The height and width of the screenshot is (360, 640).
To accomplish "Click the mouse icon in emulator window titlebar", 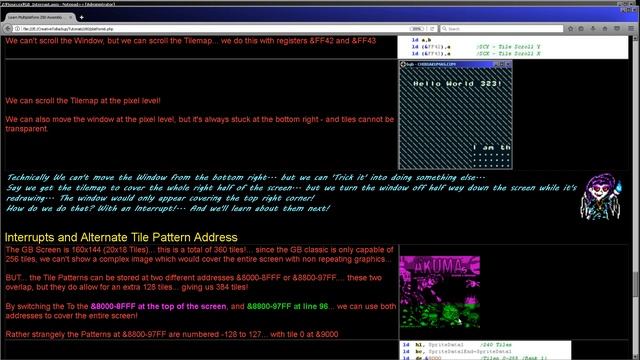I will pos(403,64).
